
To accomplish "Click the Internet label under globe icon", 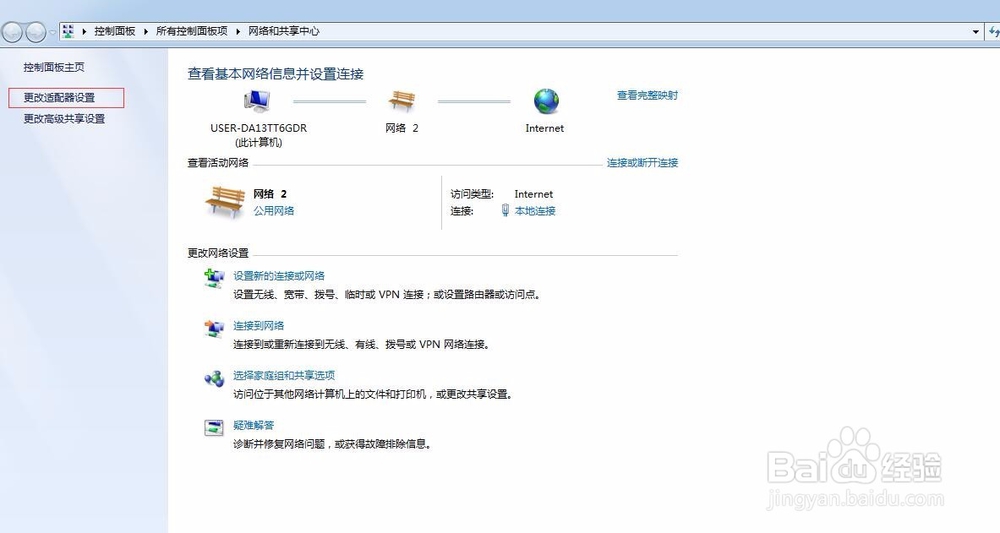I will tap(545, 128).
